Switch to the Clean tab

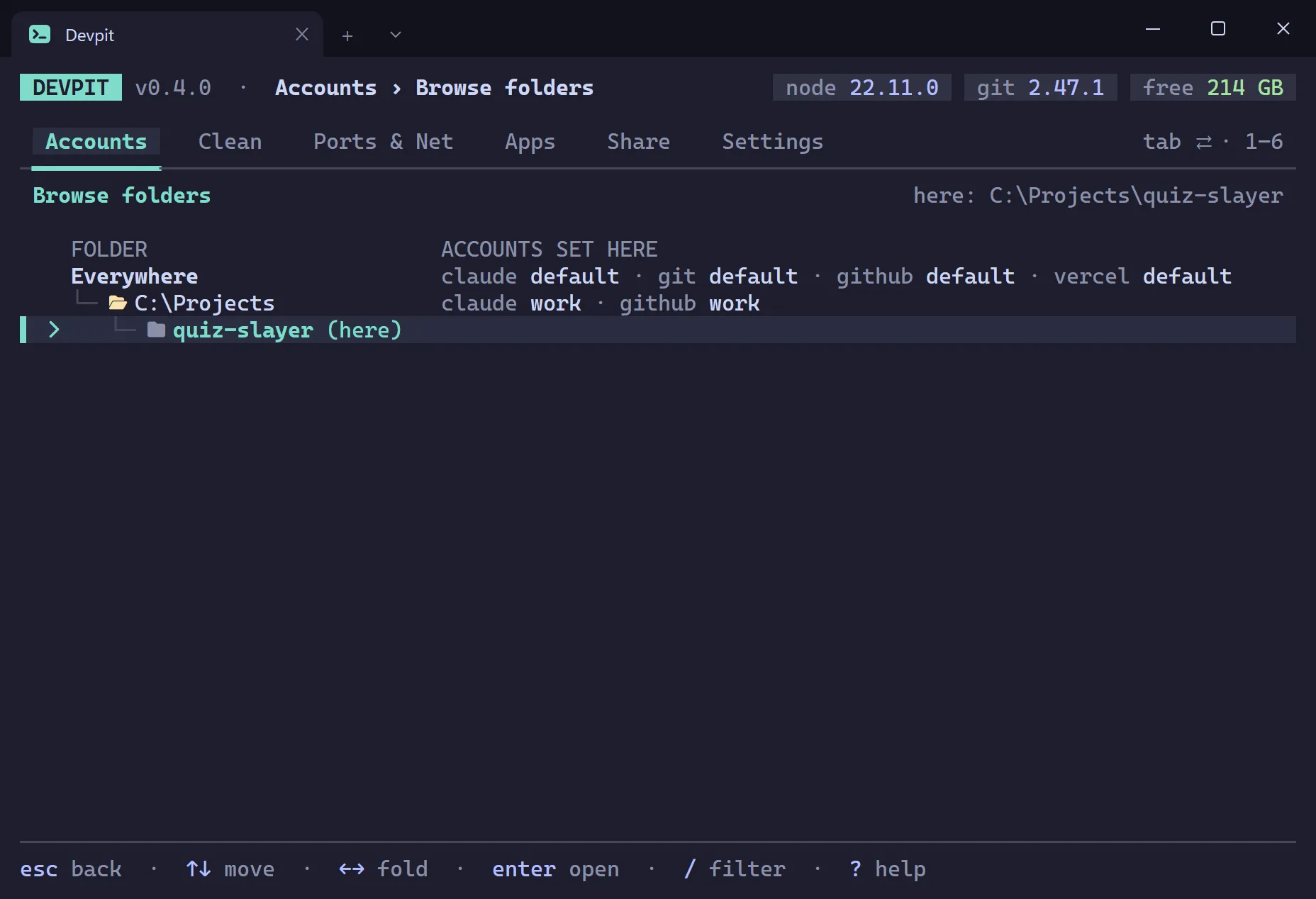coord(230,142)
